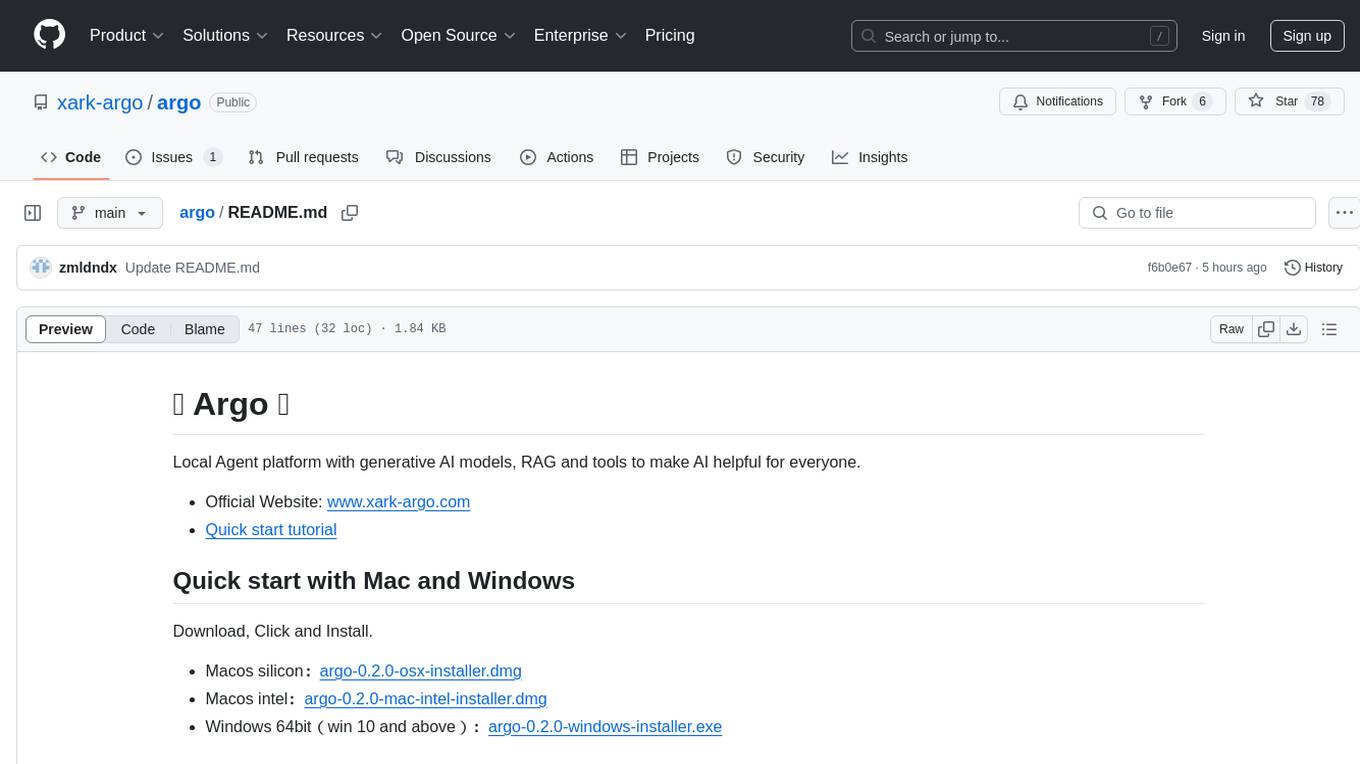Expand the file tree side panel
1360x764 pixels.
[x=33, y=213]
